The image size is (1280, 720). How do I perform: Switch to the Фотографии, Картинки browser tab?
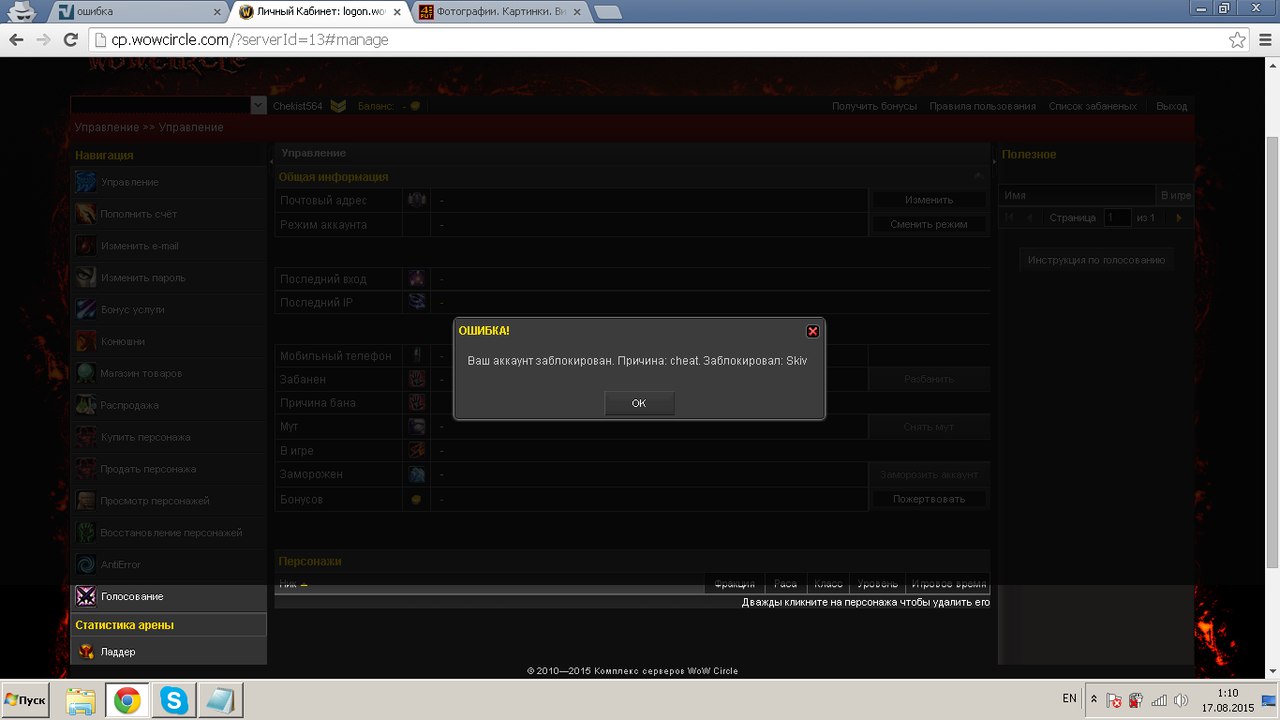coord(499,12)
